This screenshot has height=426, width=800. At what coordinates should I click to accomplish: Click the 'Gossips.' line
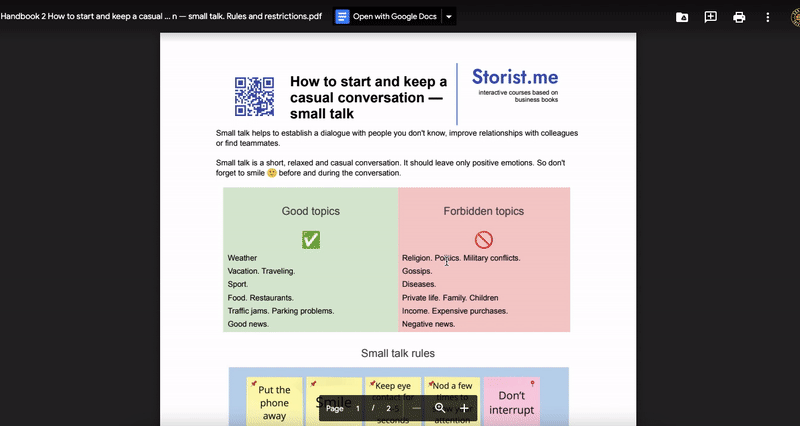[x=417, y=271]
